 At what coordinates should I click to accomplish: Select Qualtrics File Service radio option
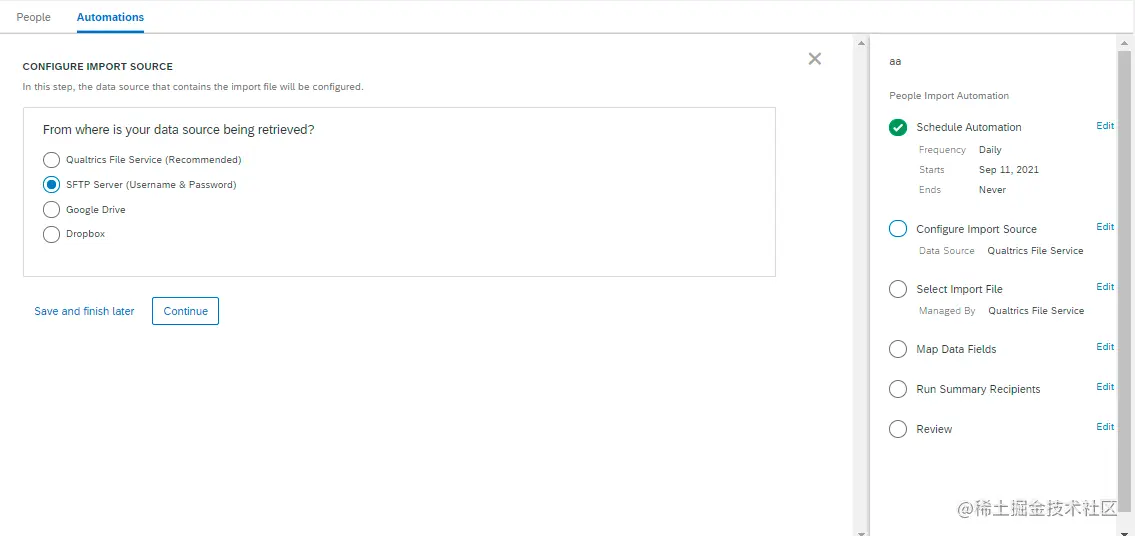51,159
